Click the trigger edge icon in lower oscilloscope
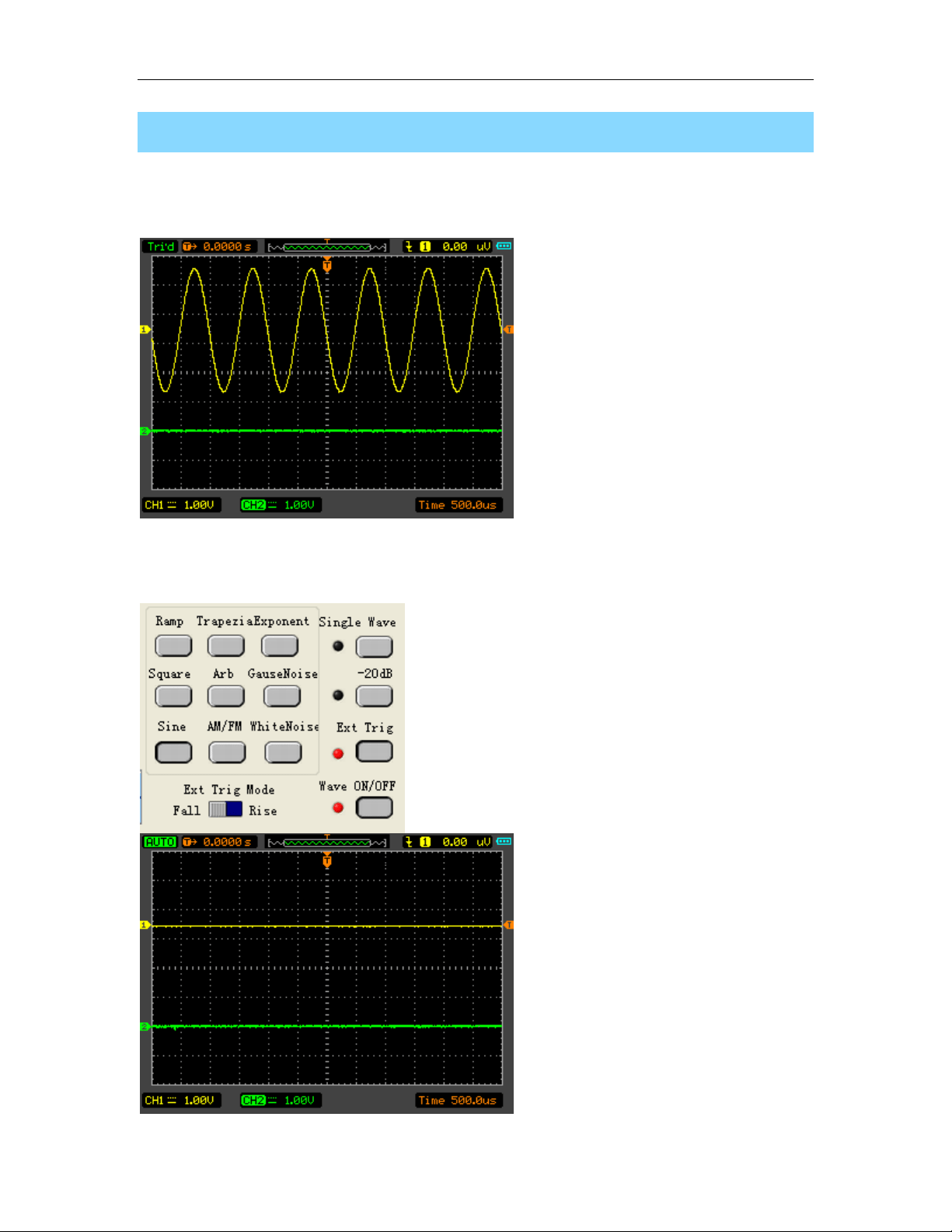The height and width of the screenshot is (1232, 952). click(409, 842)
